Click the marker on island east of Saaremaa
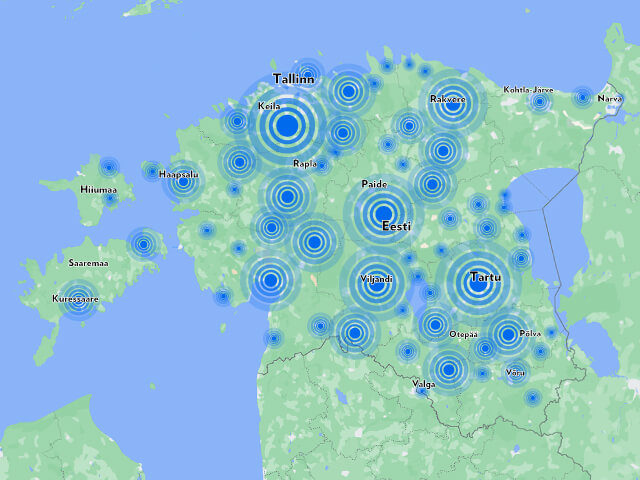640x480 pixels. tap(143, 244)
